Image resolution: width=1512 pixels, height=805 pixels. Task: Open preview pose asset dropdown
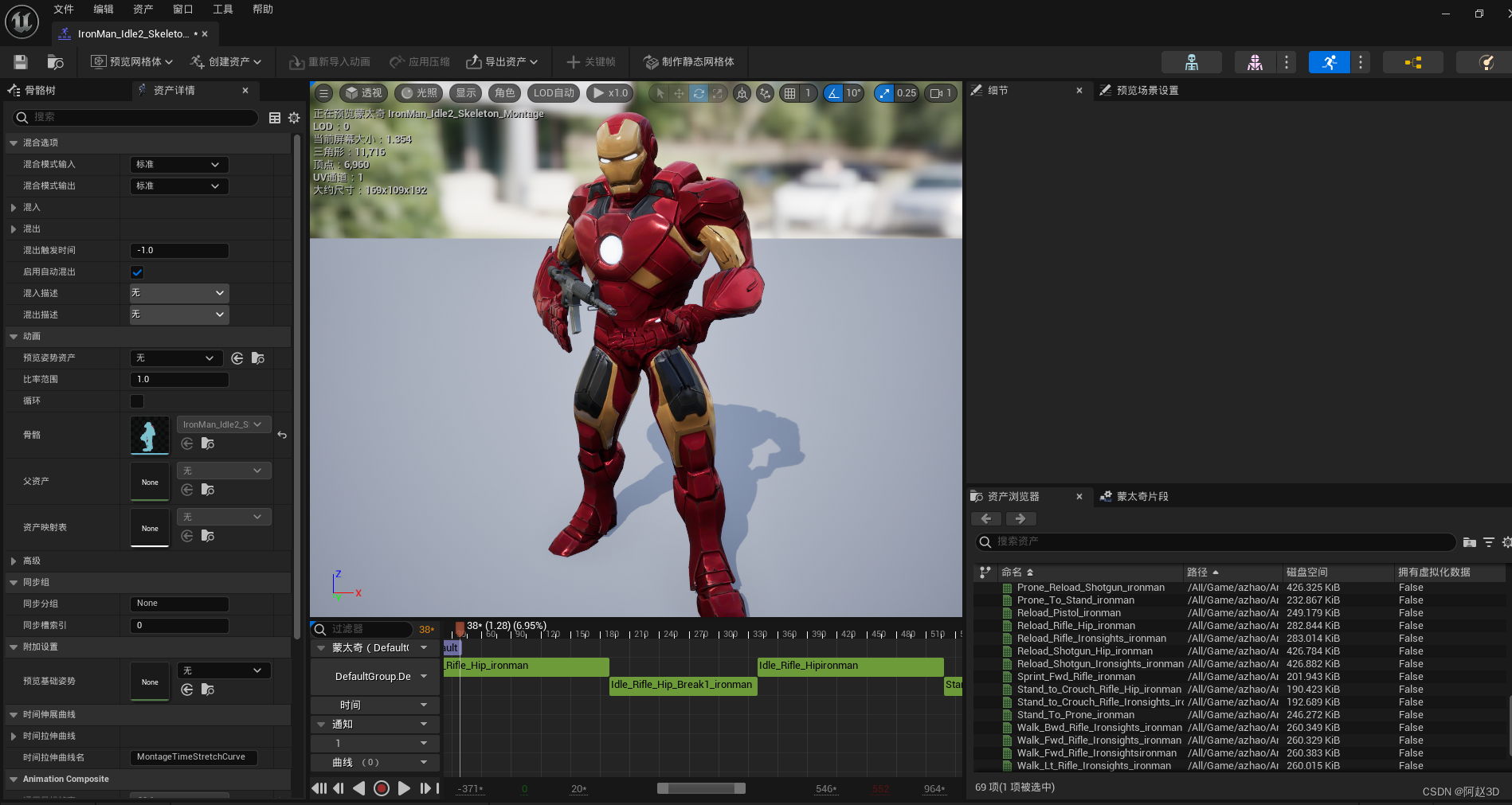point(177,358)
